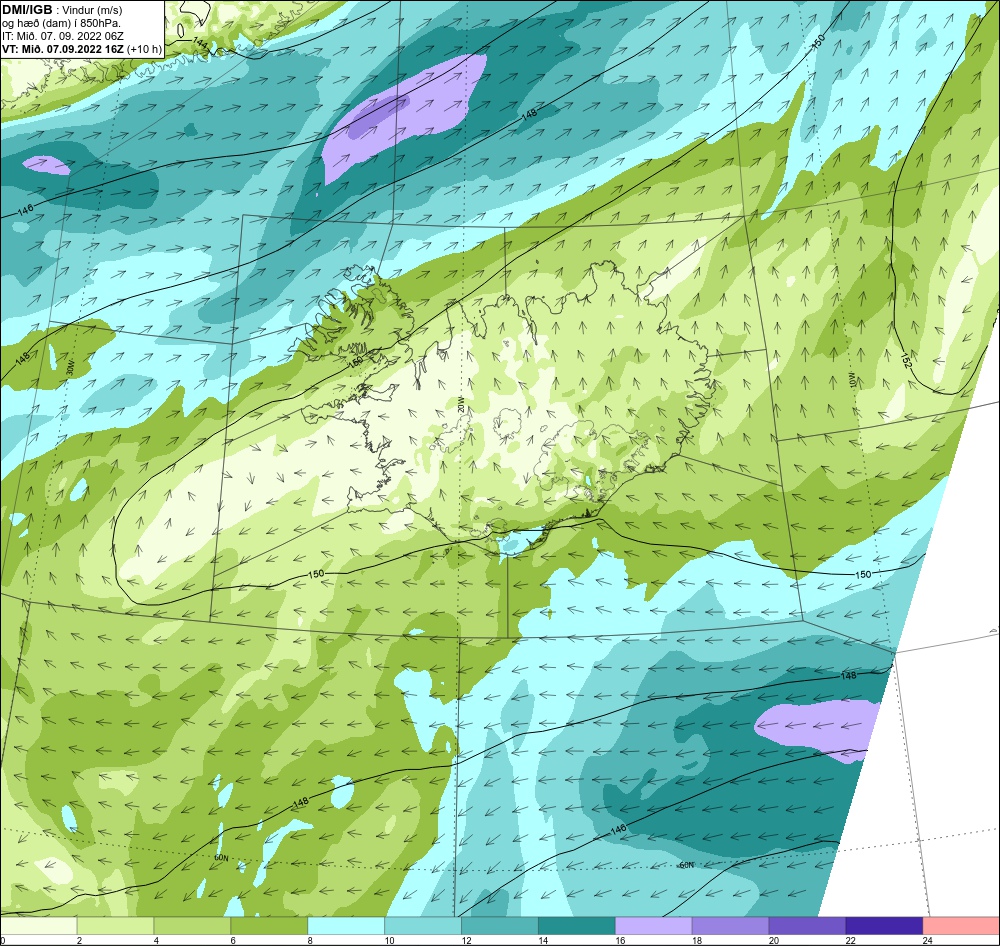Pick the 4–6 m/s green legend swatch
This screenshot has height=946, width=1000.
click(192, 925)
